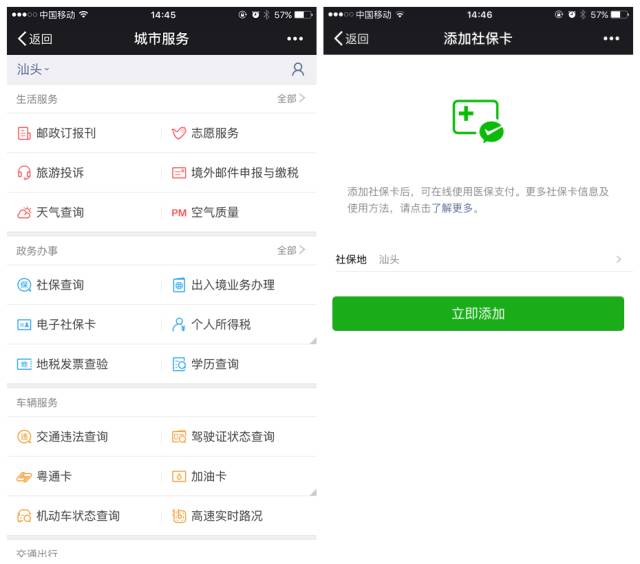Select the 电子社保卡 entry text
This screenshot has width=640, height=564.
66,324
